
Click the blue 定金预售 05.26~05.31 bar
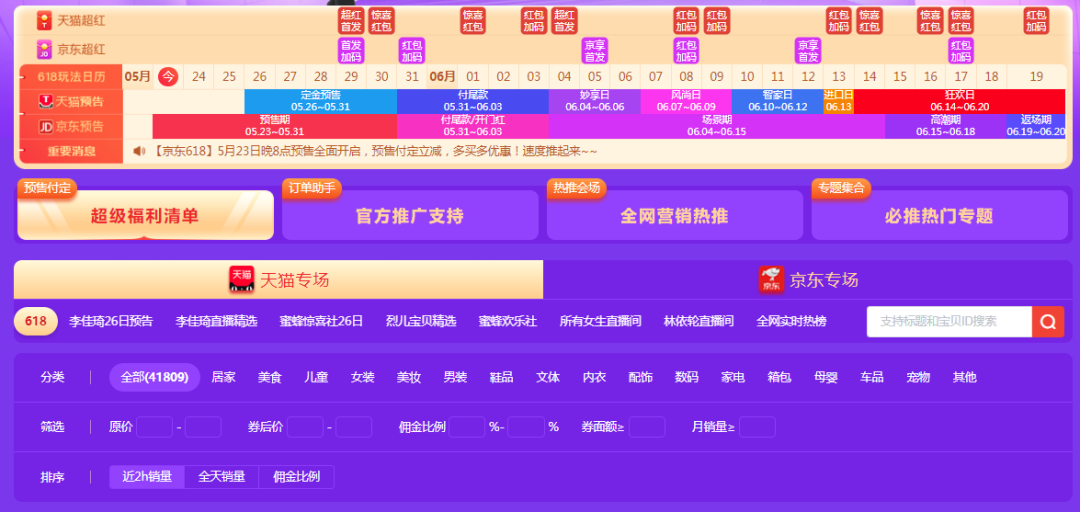(321, 101)
